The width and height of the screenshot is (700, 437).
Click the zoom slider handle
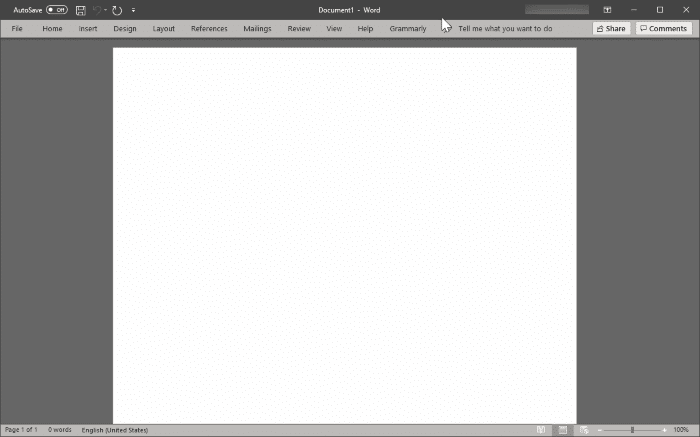[633, 430]
